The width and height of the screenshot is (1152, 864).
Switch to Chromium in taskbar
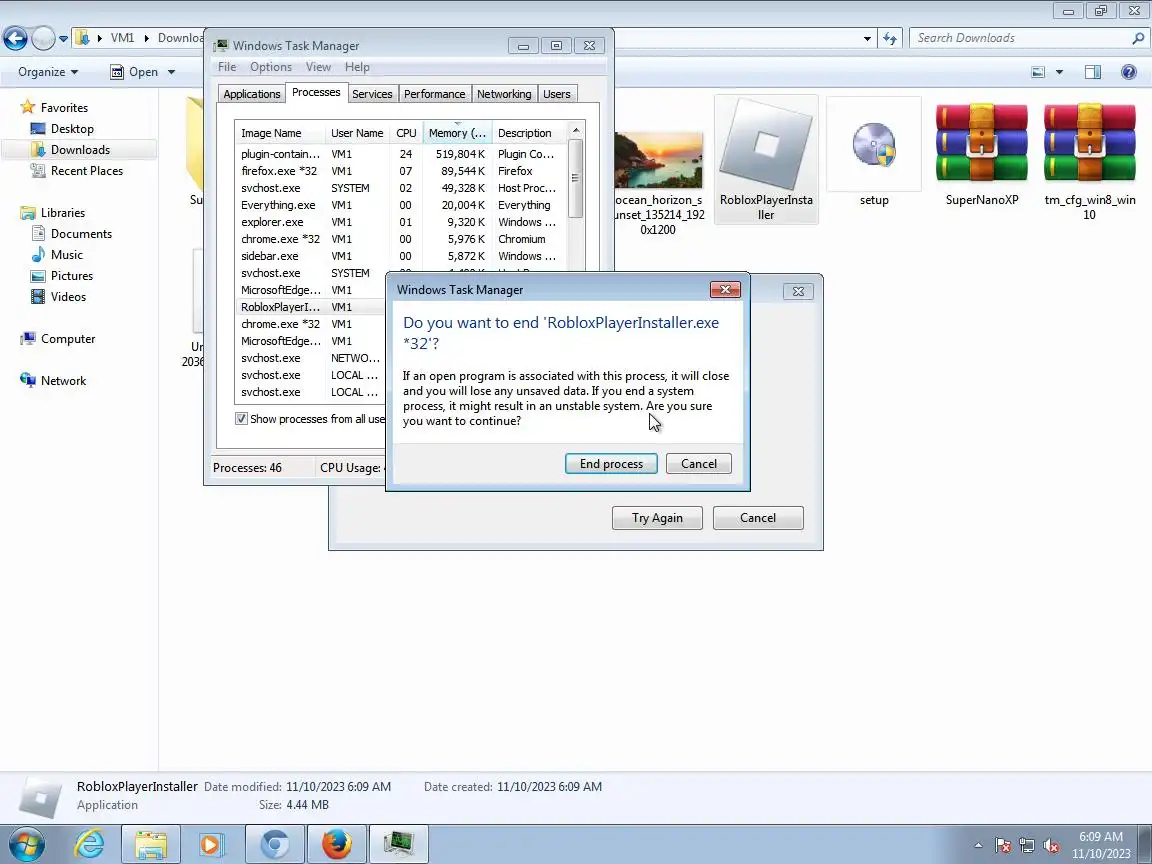tap(275, 845)
